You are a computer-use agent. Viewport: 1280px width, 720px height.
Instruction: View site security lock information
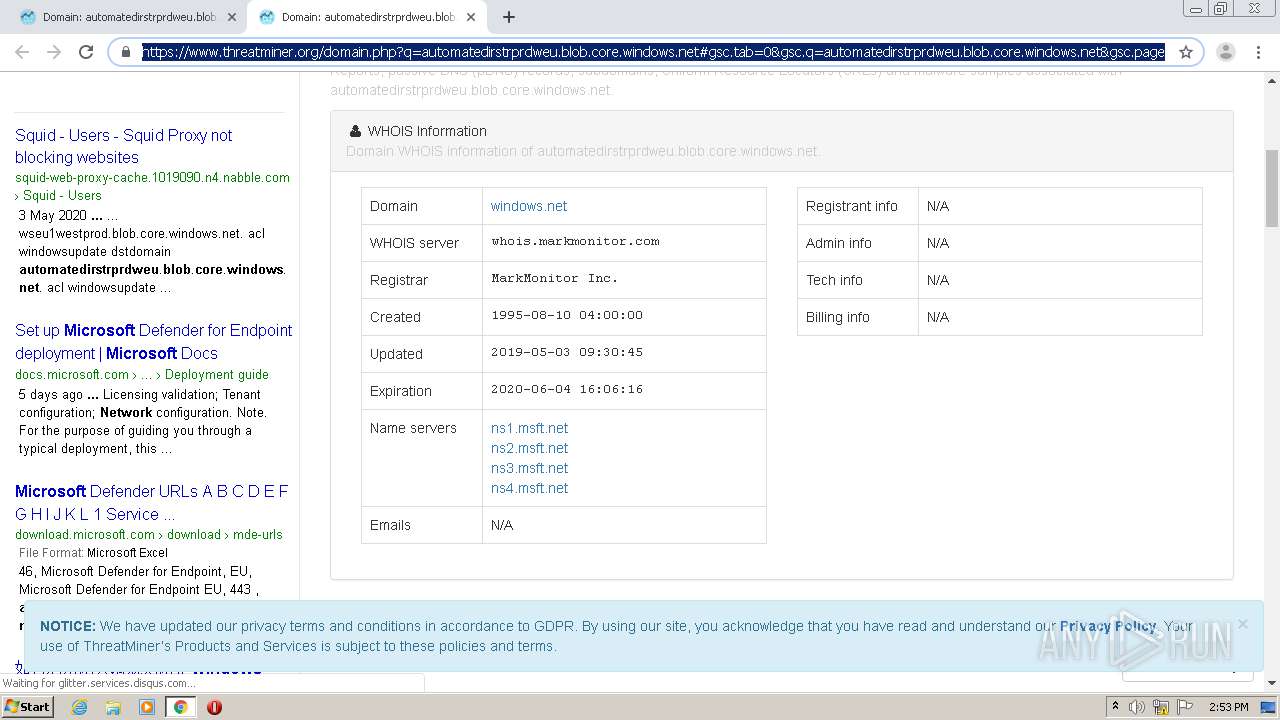point(126,52)
